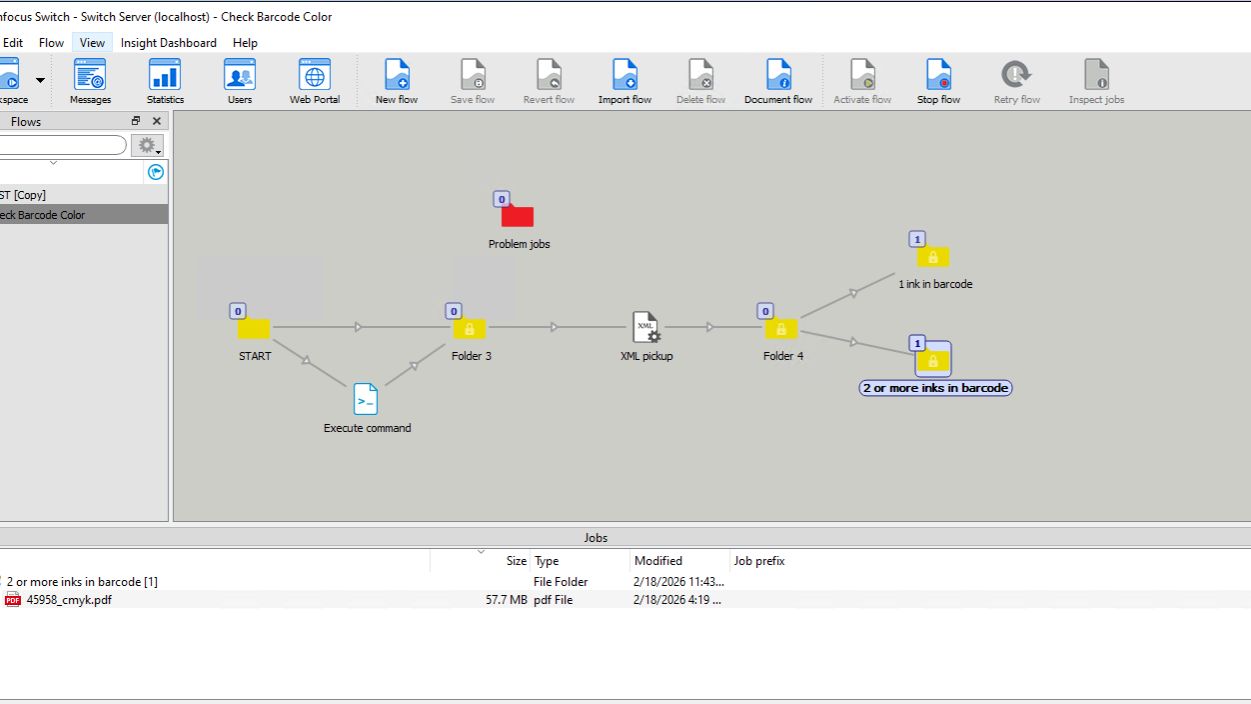
Task: Click the Activate flow toolbar button
Action: pos(863,82)
